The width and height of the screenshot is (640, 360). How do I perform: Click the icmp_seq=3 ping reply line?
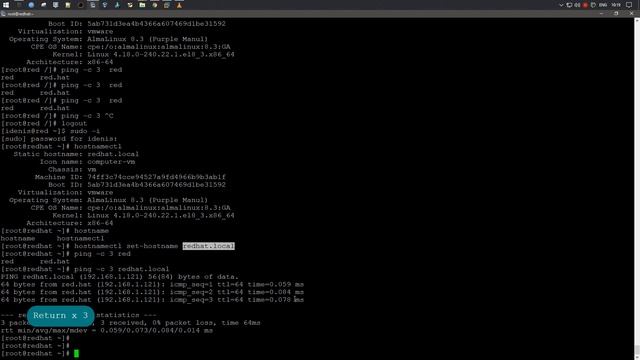pyautogui.click(x=152, y=300)
